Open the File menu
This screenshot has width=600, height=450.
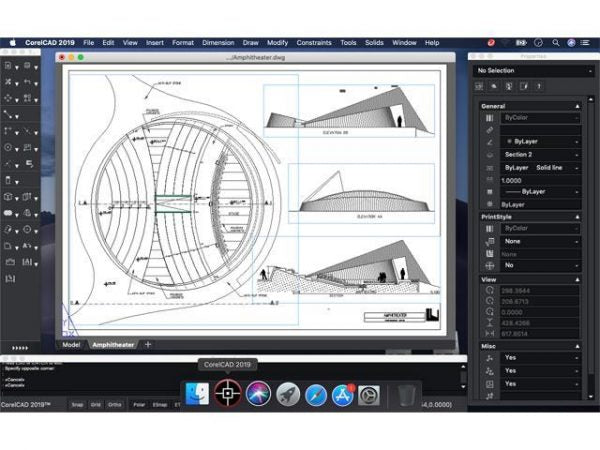(x=88, y=43)
